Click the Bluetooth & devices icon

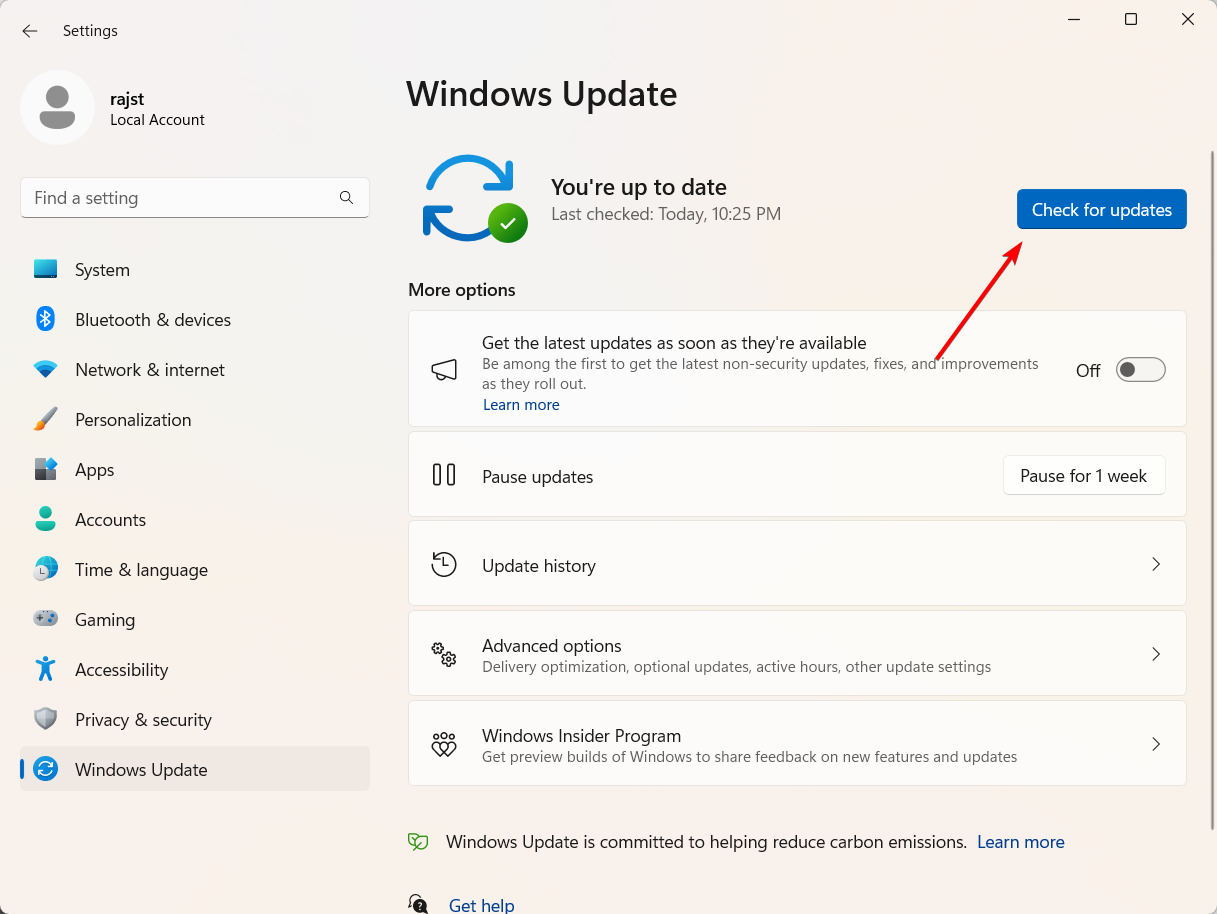point(45,319)
